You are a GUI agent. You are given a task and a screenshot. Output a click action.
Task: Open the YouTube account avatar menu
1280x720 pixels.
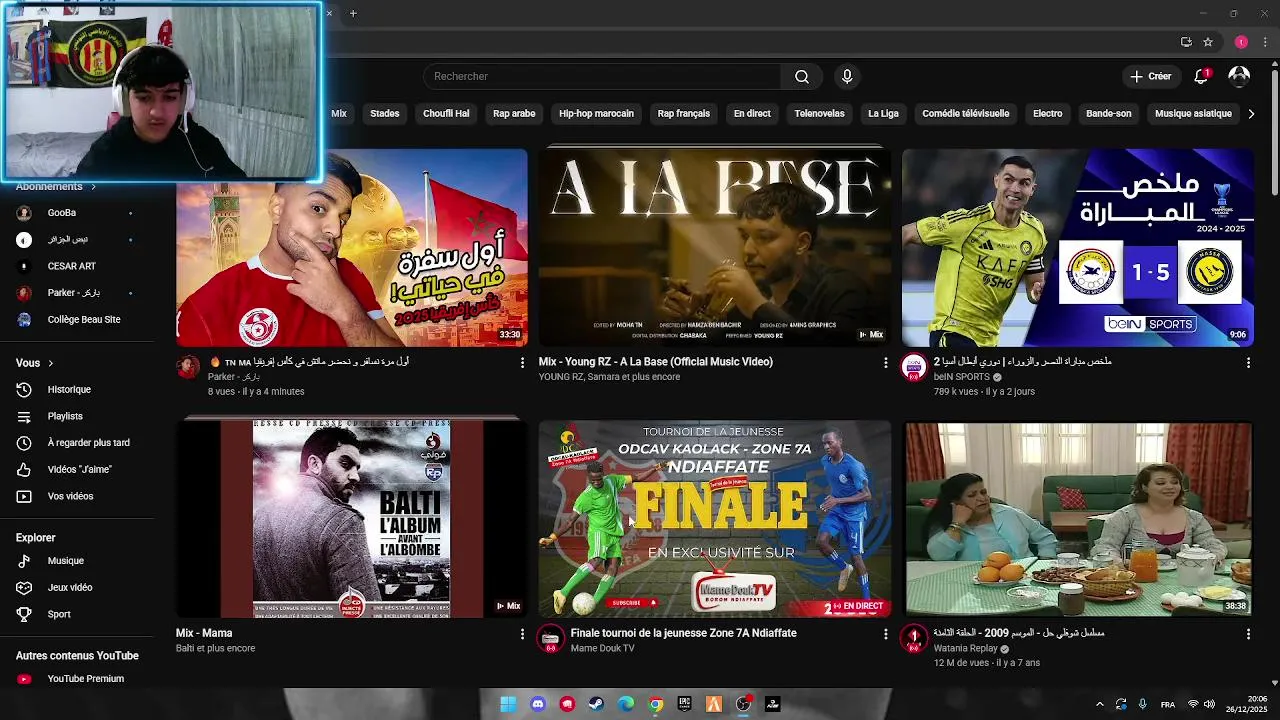[x=1239, y=77]
